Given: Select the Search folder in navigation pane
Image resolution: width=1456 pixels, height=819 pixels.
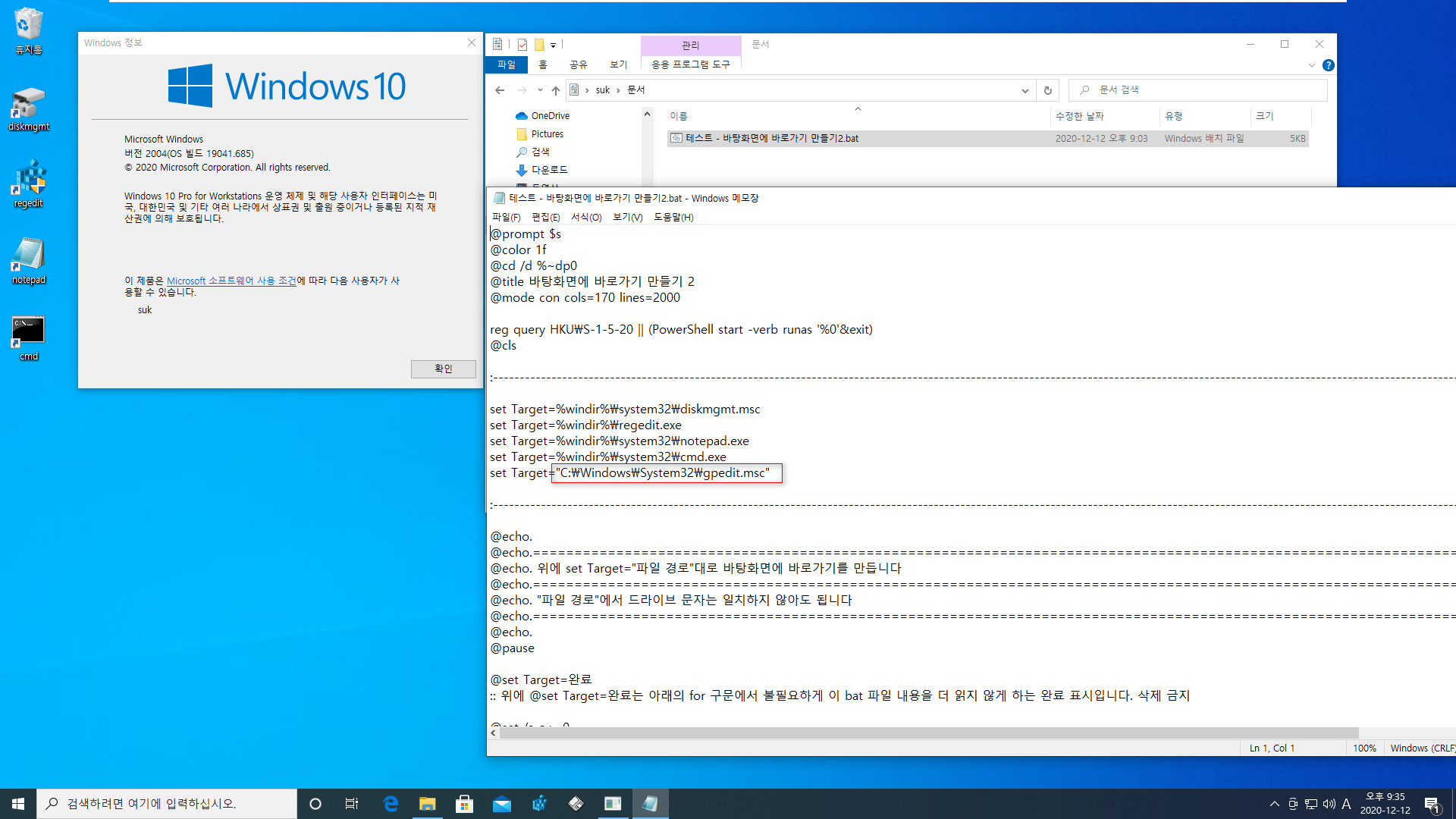Looking at the screenshot, I should pyautogui.click(x=533, y=152).
